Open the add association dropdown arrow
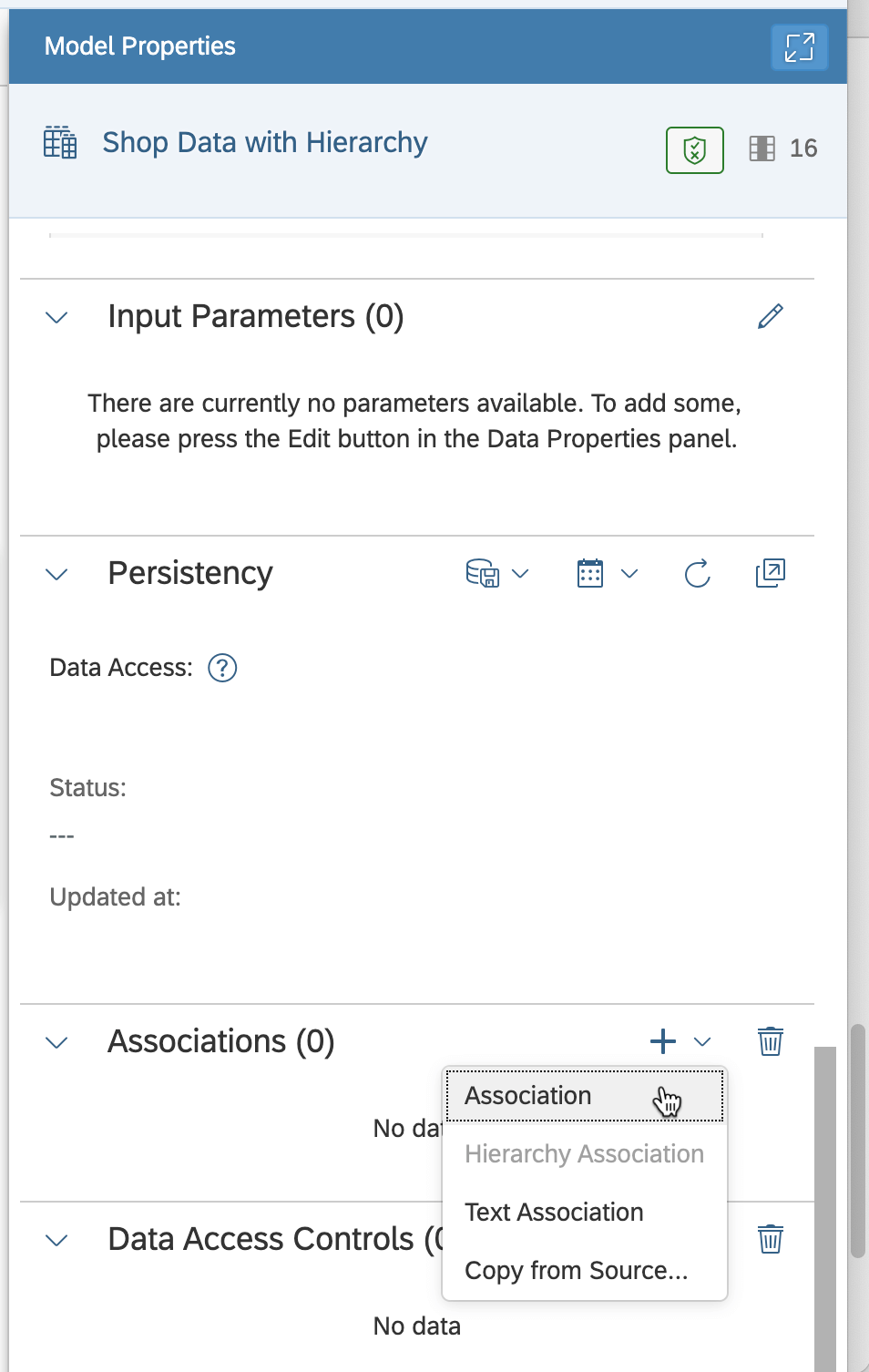The width and height of the screenshot is (869, 1372). tap(700, 1041)
